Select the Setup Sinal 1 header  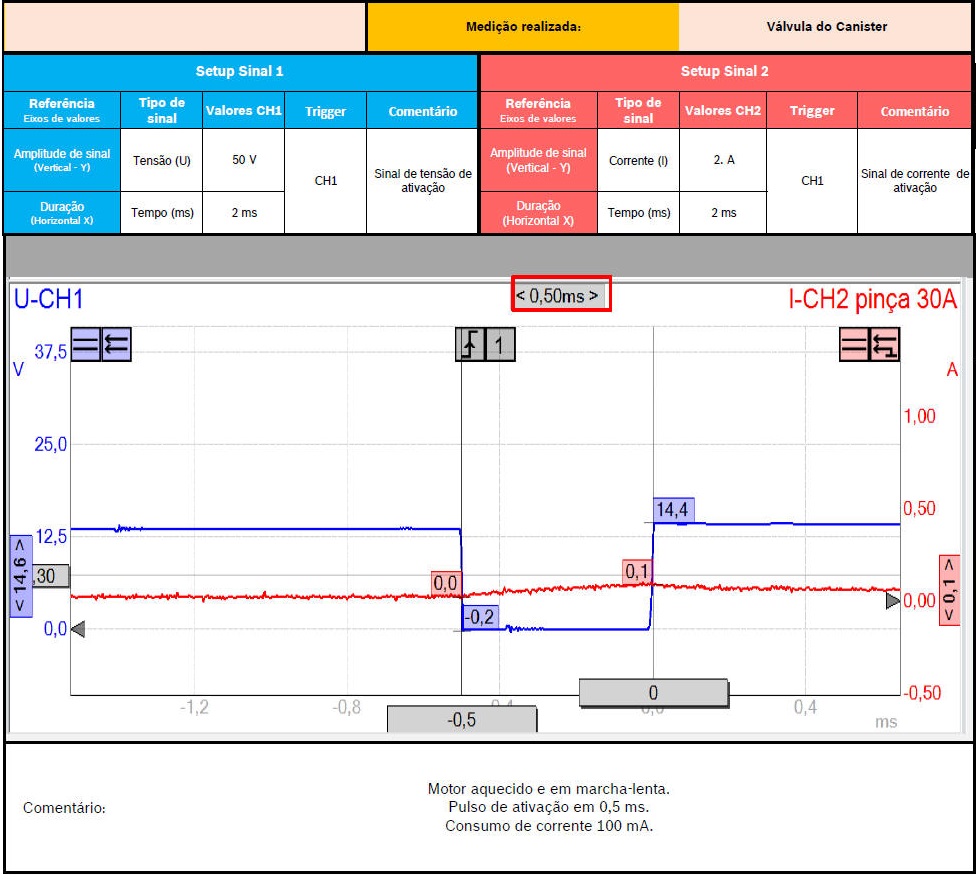240,72
